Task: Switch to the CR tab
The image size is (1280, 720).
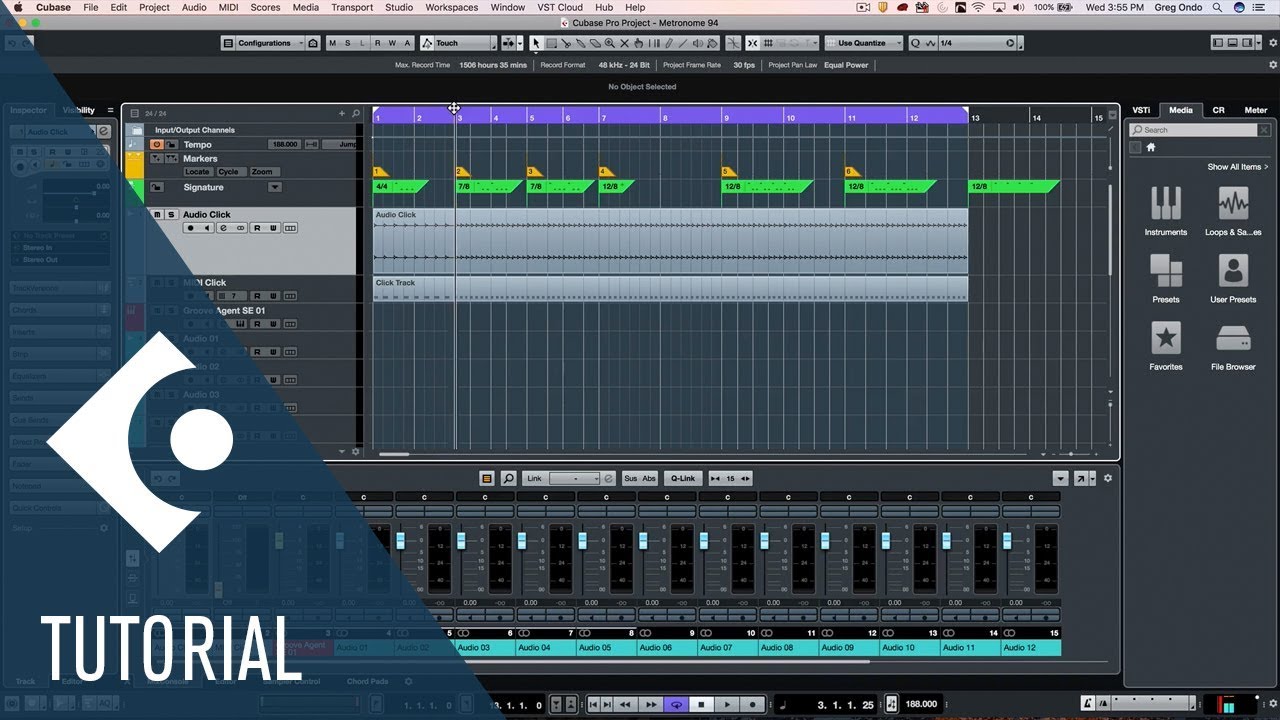Action: tap(1218, 110)
